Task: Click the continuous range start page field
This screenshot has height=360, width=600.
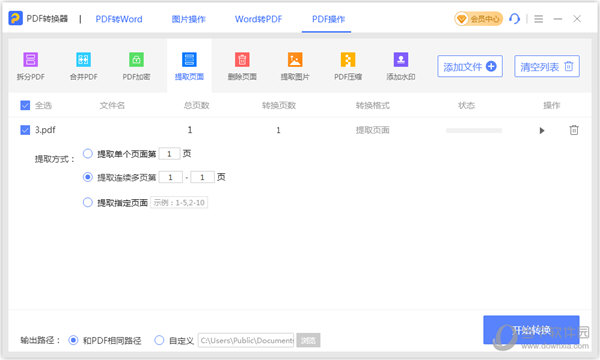Action: click(x=171, y=177)
